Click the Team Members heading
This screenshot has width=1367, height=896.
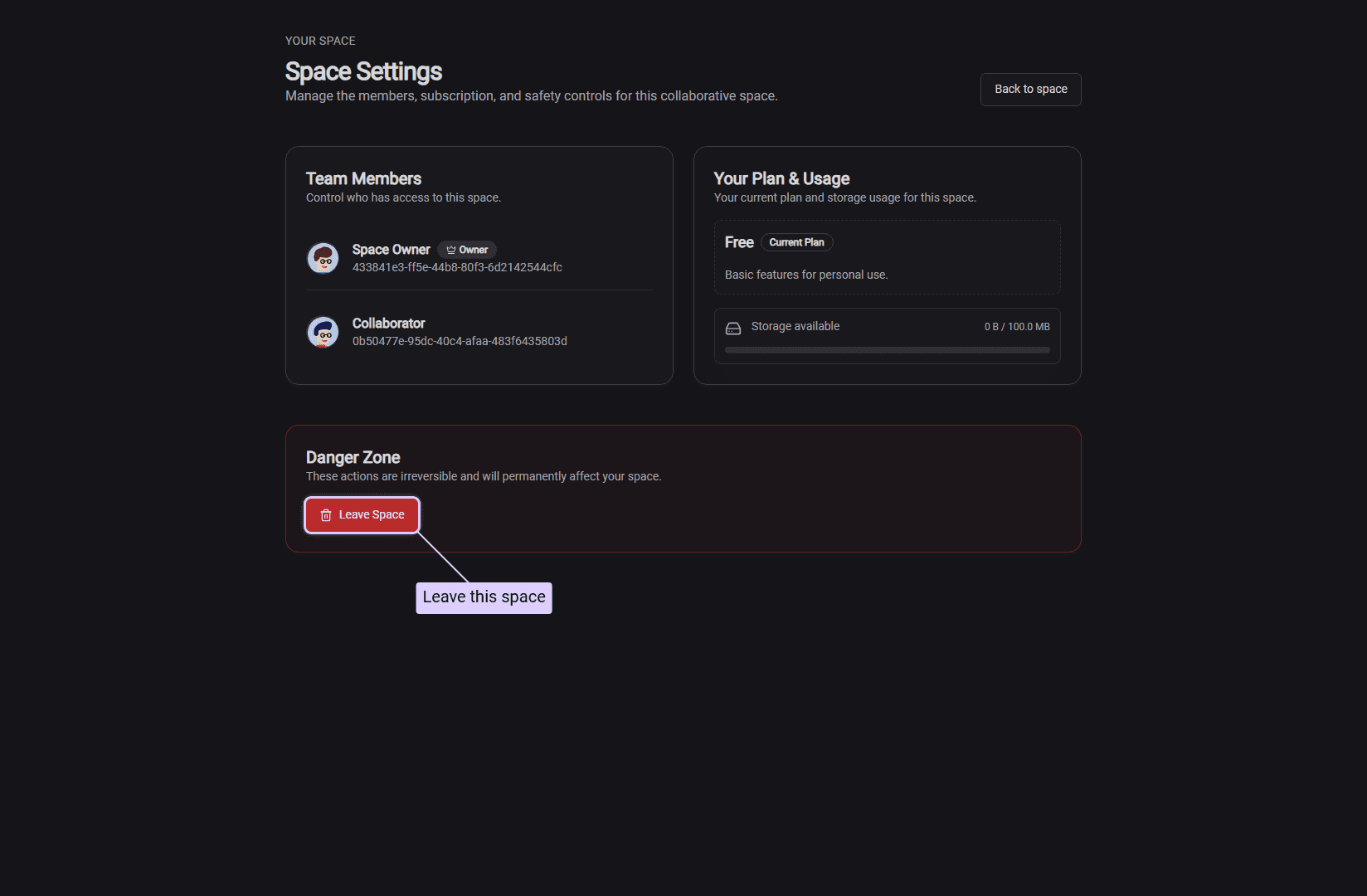tap(363, 178)
